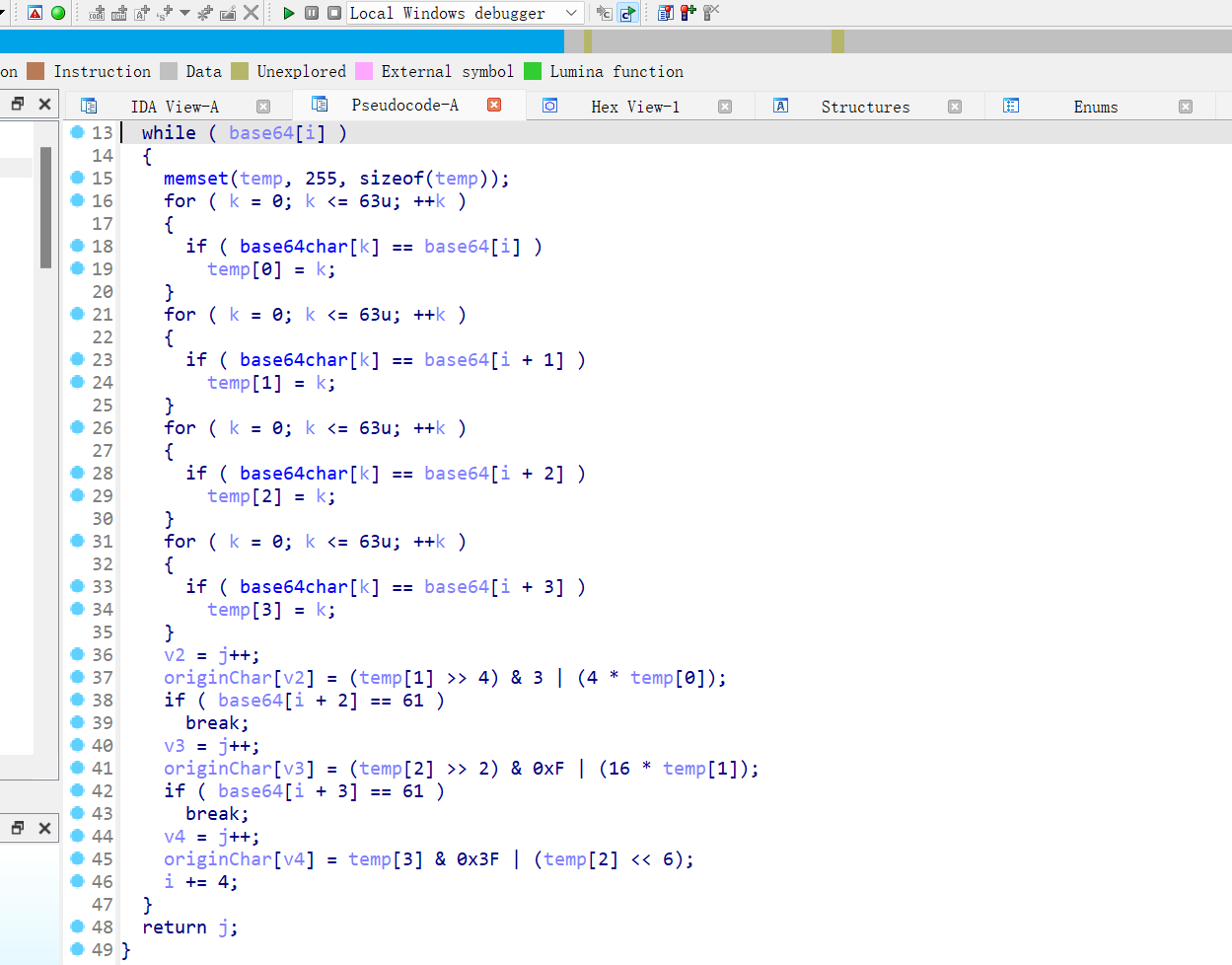The image size is (1232, 965).
Task: Toggle breakpoint dot on line 48 return
Action: tap(77, 927)
